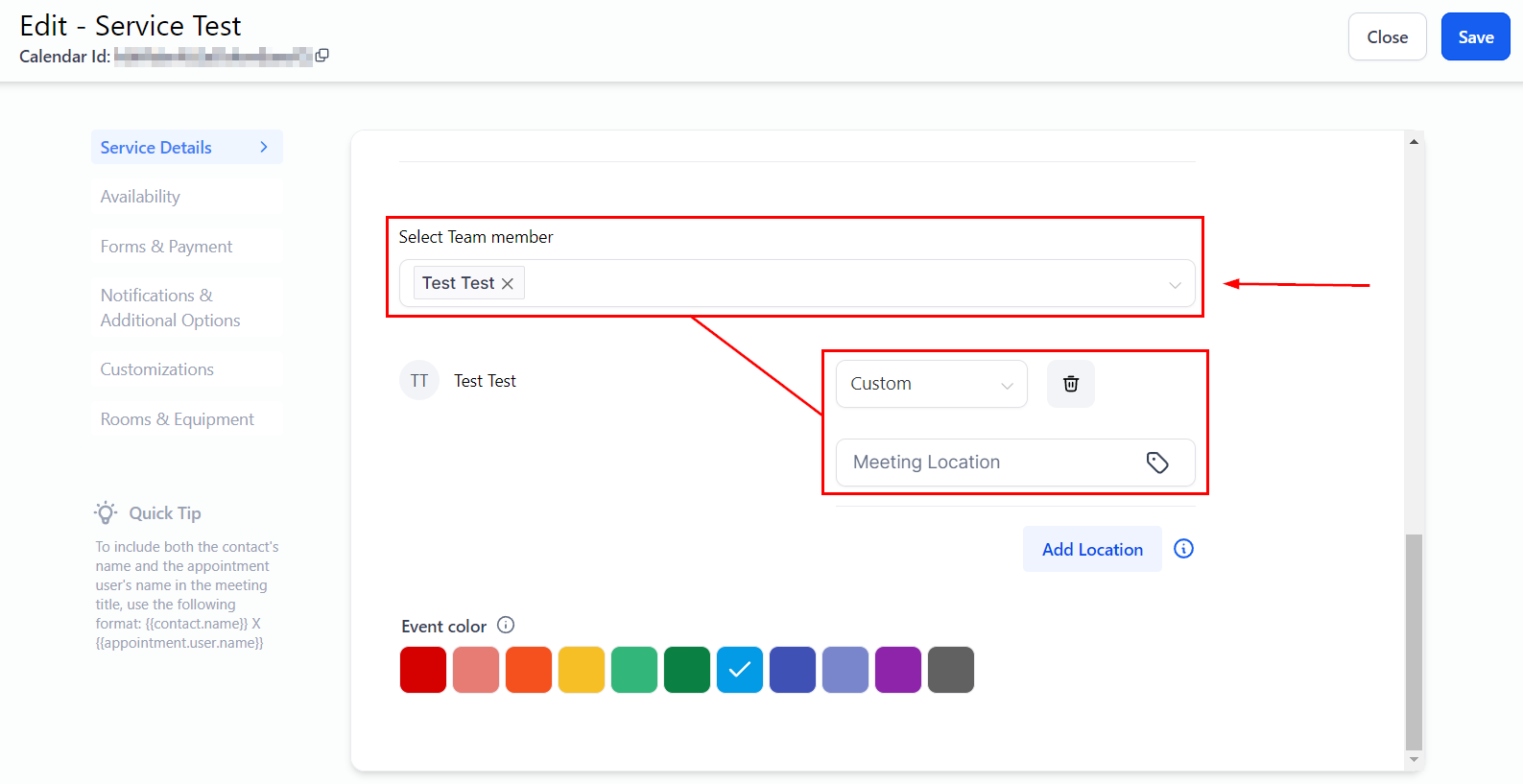Viewport: 1523px width, 784px height.
Task: Open the Service Details section chevron
Action: pos(264,147)
